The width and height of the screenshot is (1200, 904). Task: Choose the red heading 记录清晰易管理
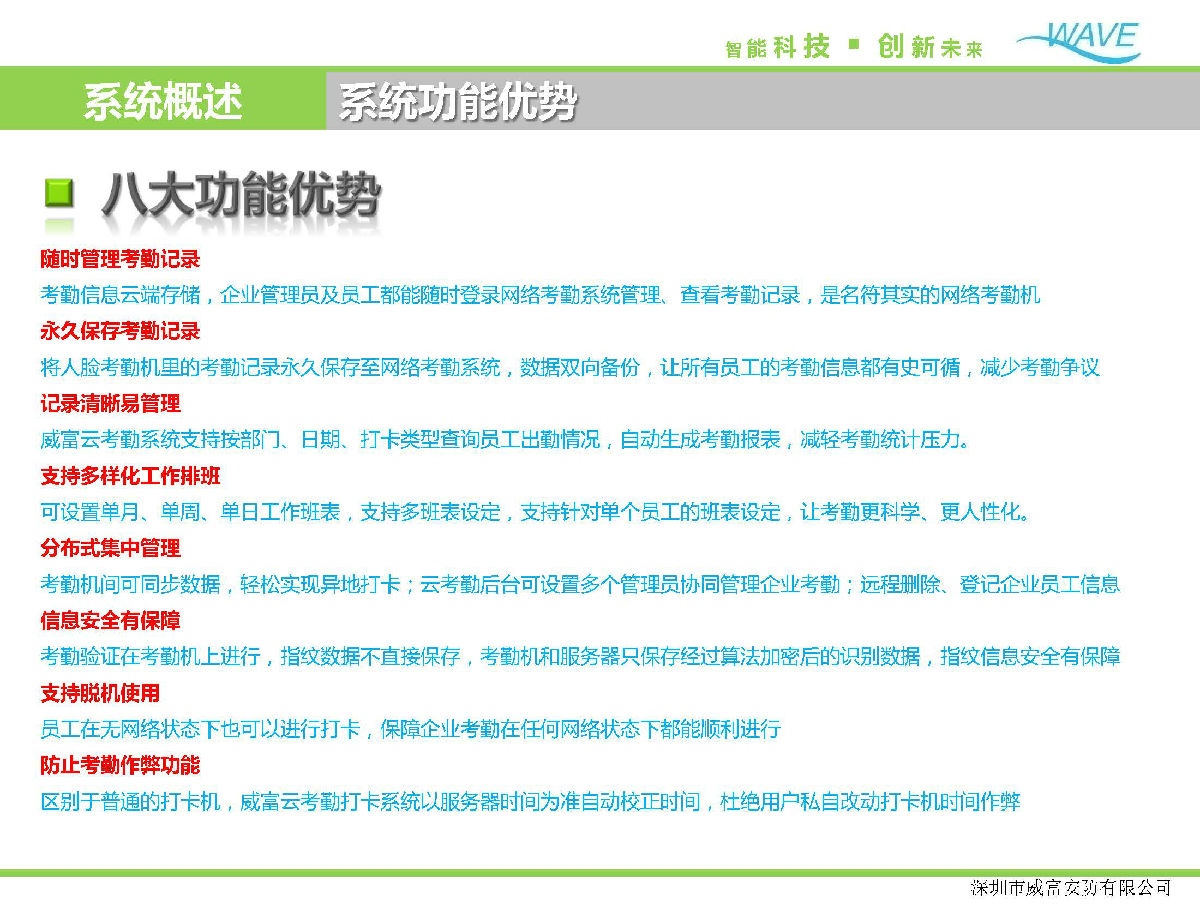pos(110,404)
